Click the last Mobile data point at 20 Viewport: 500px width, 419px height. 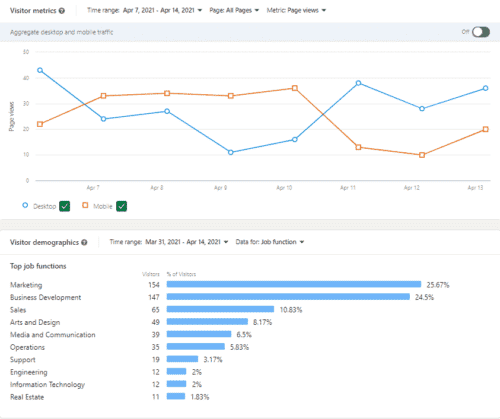click(486, 129)
